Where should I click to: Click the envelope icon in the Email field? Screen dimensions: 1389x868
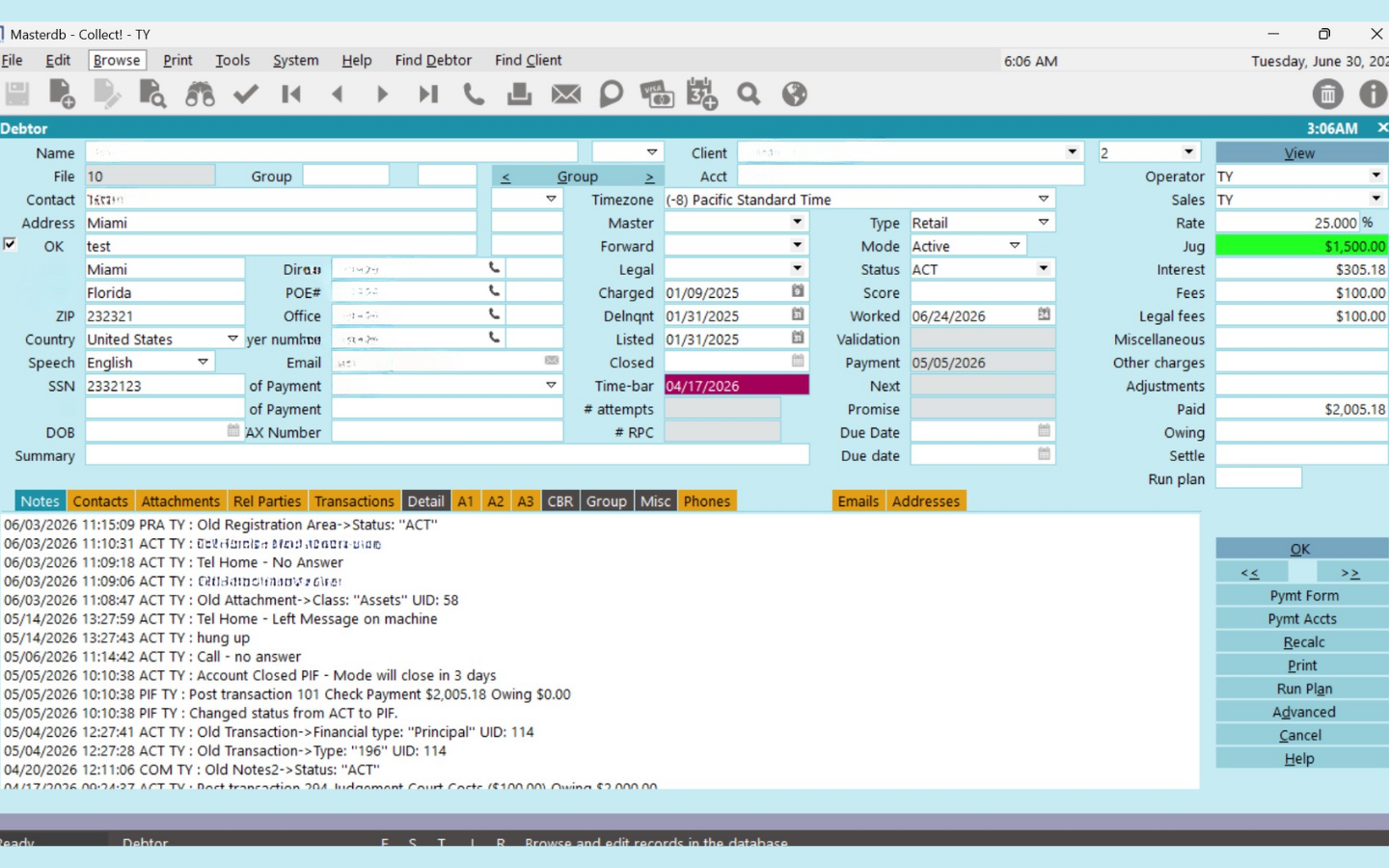click(x=552, y=361)
